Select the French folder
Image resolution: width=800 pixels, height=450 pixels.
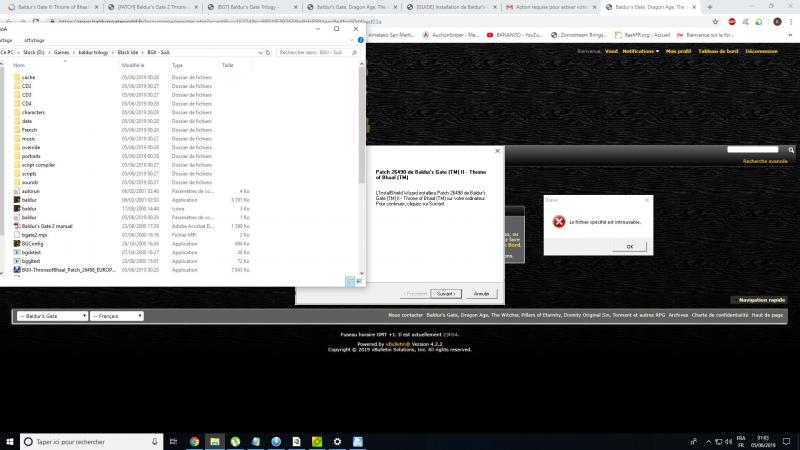[29, 130]
